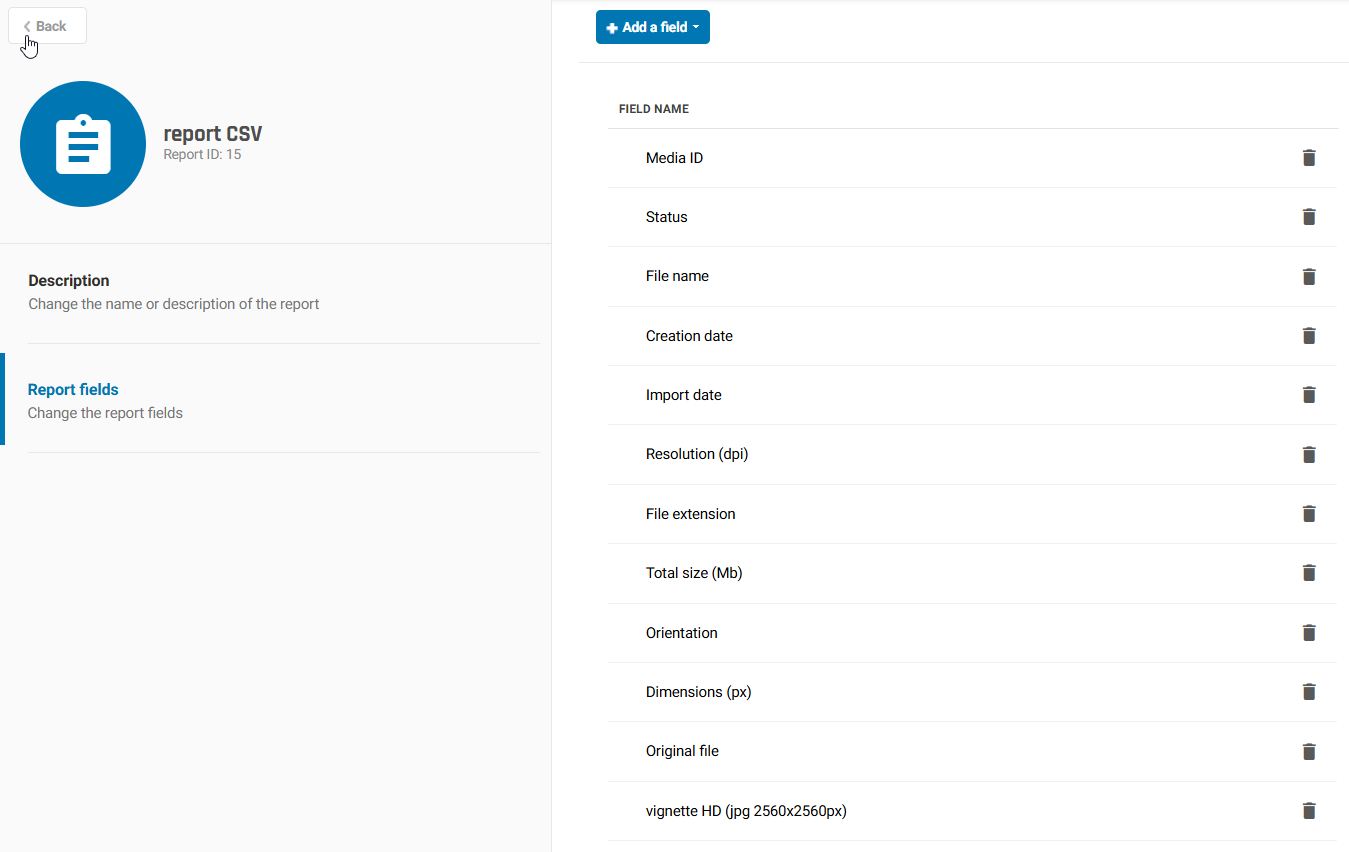Viewport: 1349px width, 852px height.
Task: Remove the File name field
Action: point(1309,276)
